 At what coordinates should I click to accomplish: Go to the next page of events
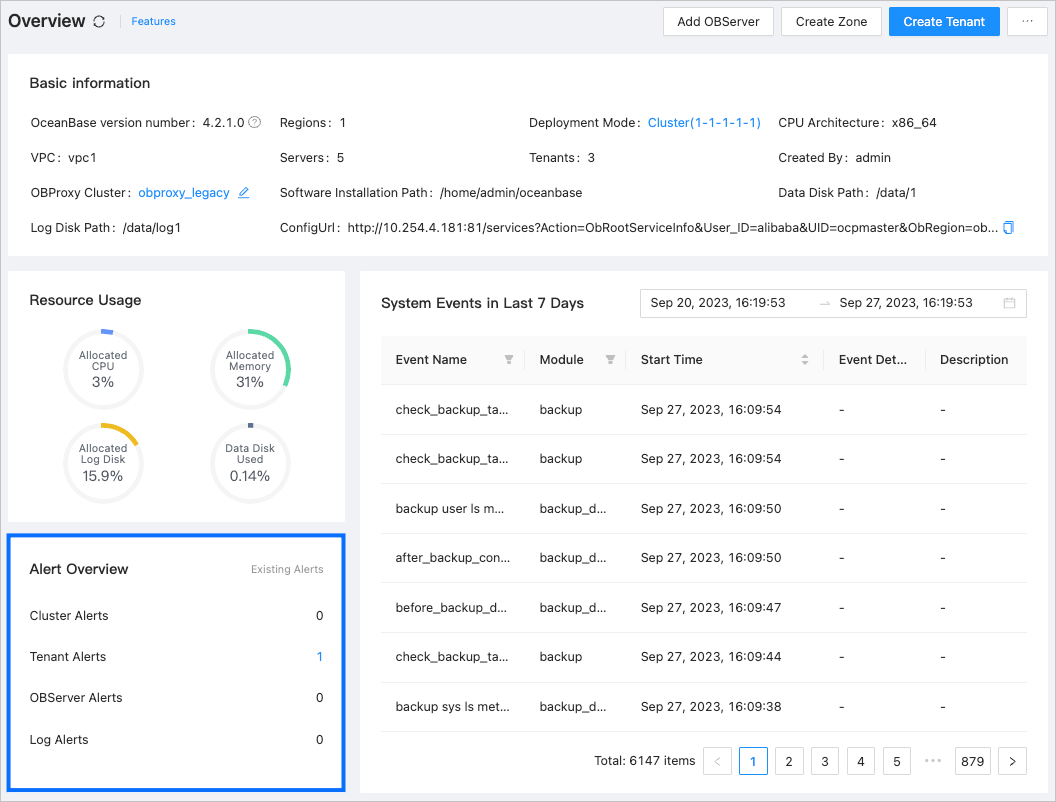pos(1012,762)
